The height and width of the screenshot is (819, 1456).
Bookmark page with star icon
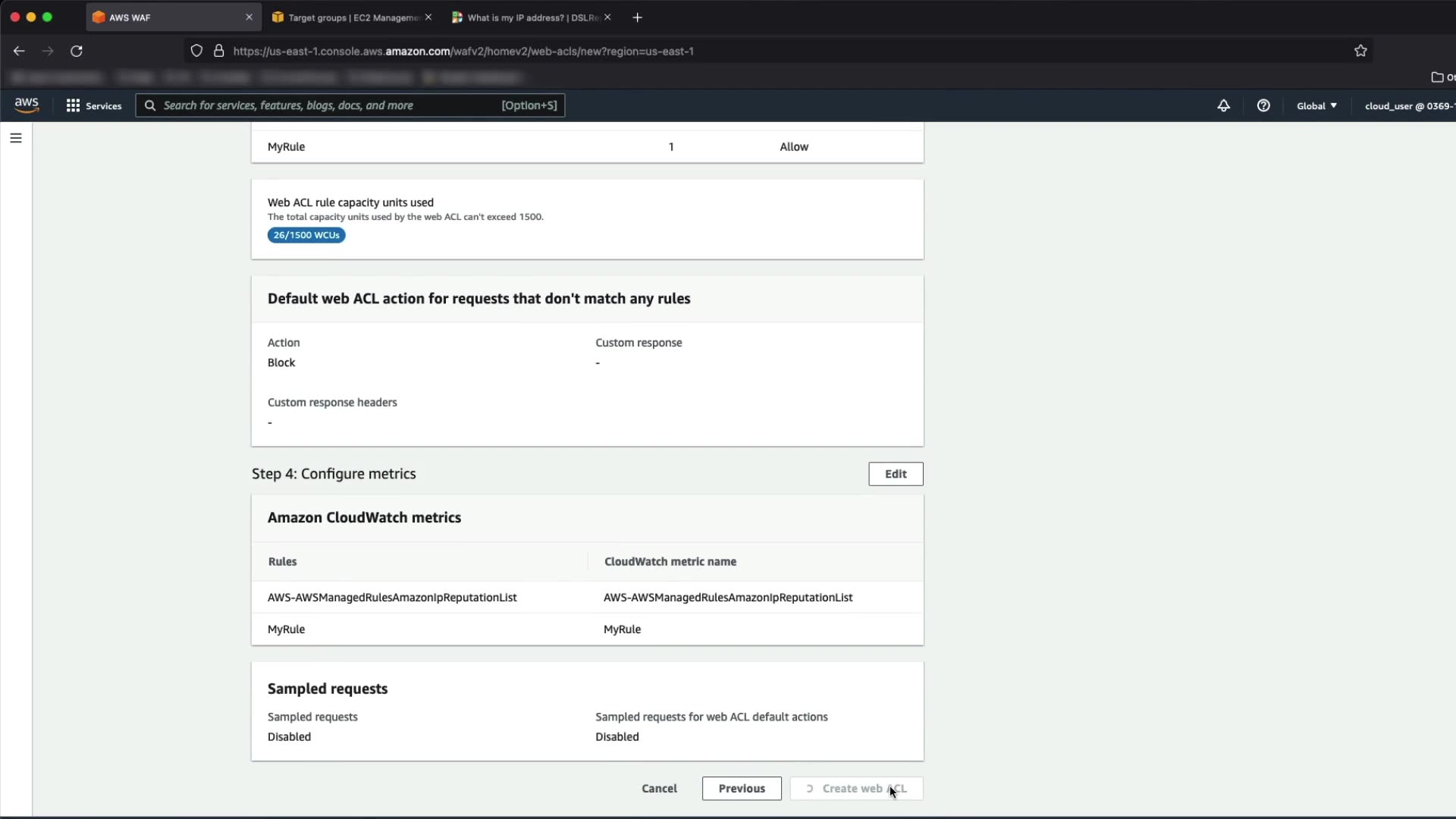(x=1360, y=51)
